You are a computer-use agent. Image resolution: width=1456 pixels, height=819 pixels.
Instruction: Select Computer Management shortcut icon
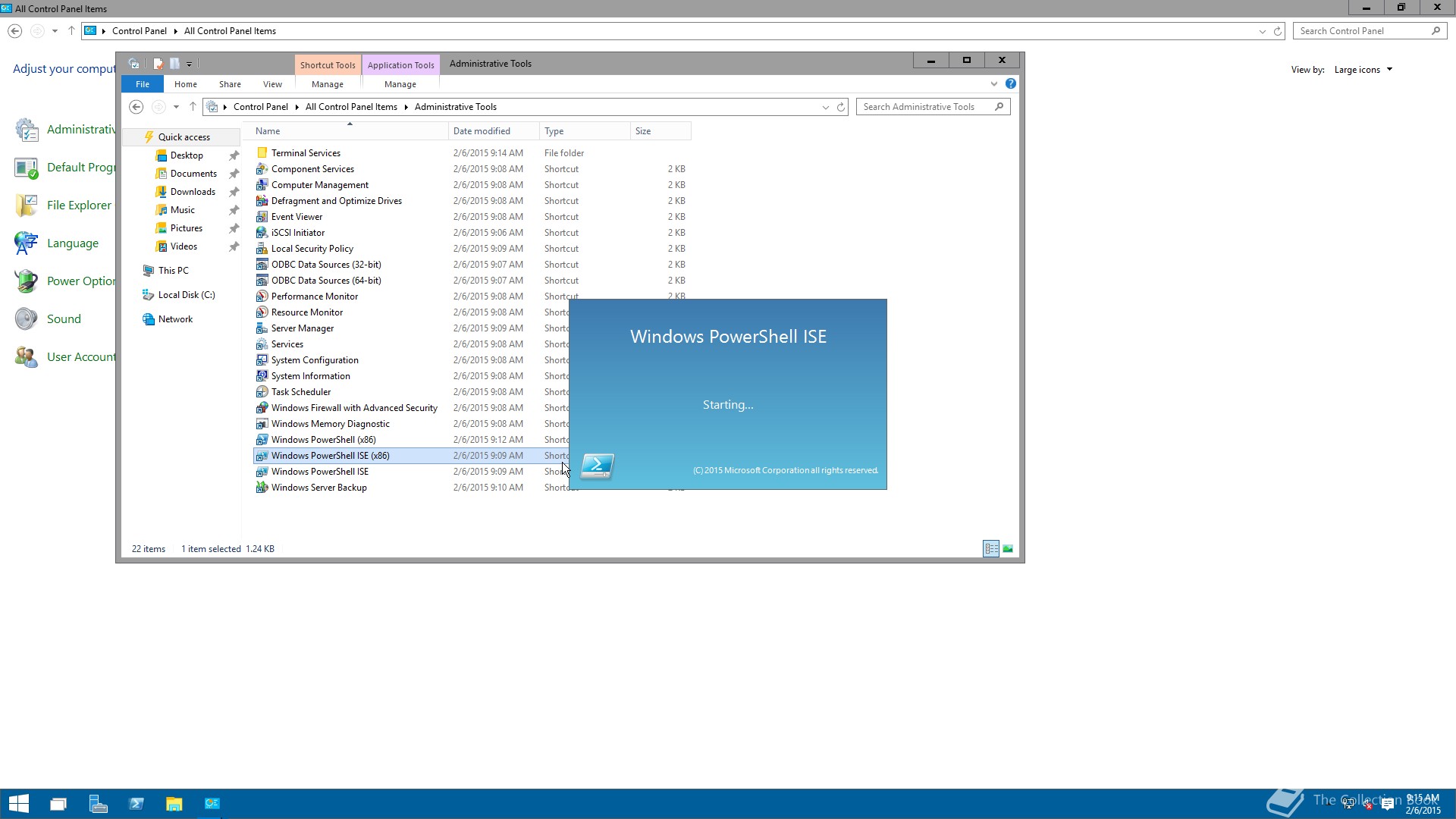pyautogui.click(x=262, y=185)
